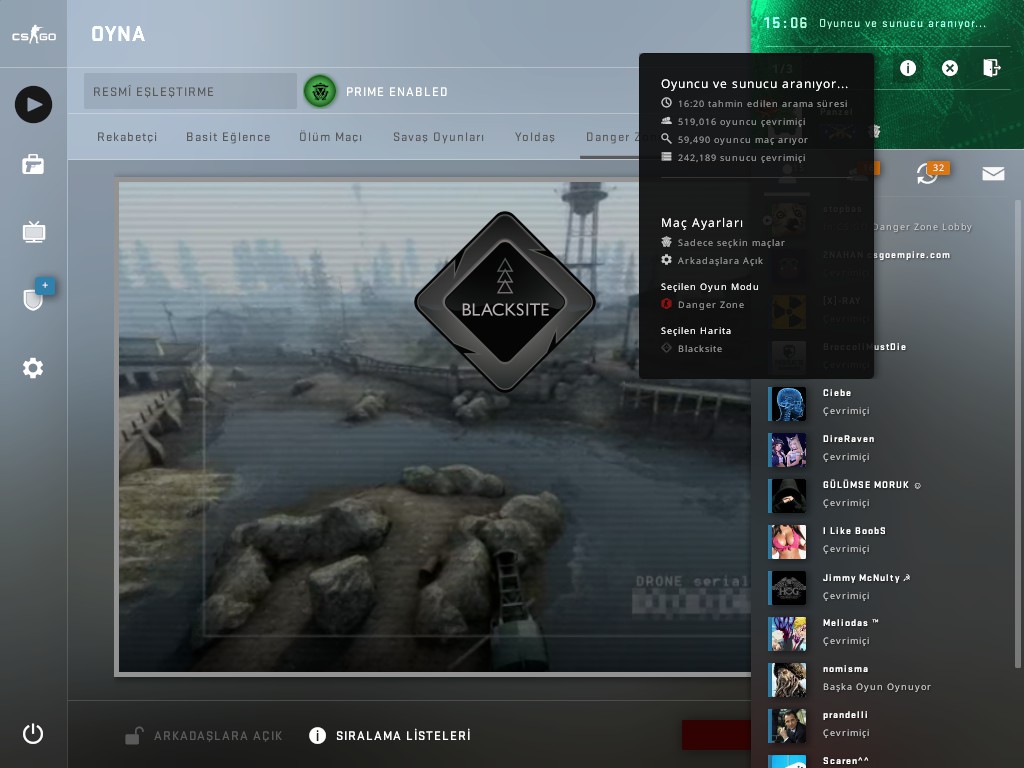This screenshot has width=1024, height=768.
Task: Open the inventory briefcase icon
Action: tap(33, 165)
